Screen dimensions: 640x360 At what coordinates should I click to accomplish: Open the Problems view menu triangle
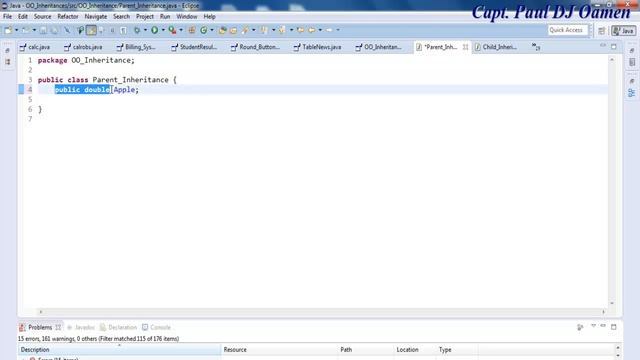593,326
